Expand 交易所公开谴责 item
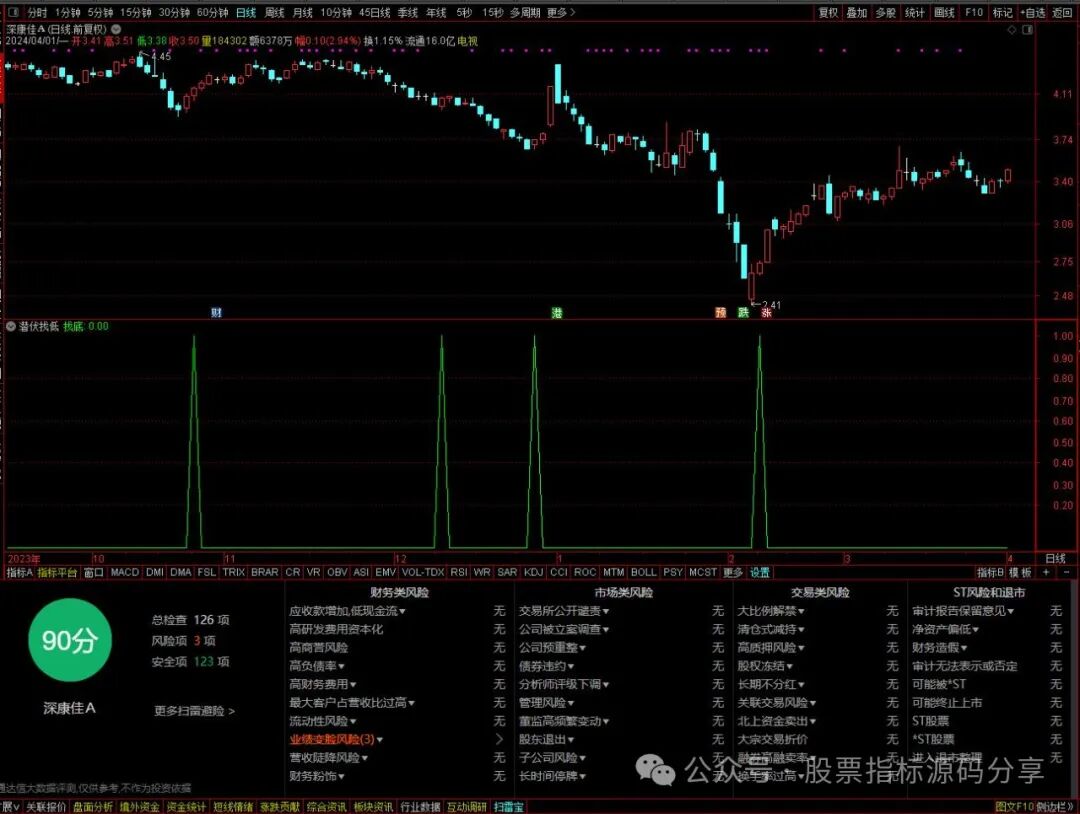1080x814 pixels. click(x=564, y=611)
